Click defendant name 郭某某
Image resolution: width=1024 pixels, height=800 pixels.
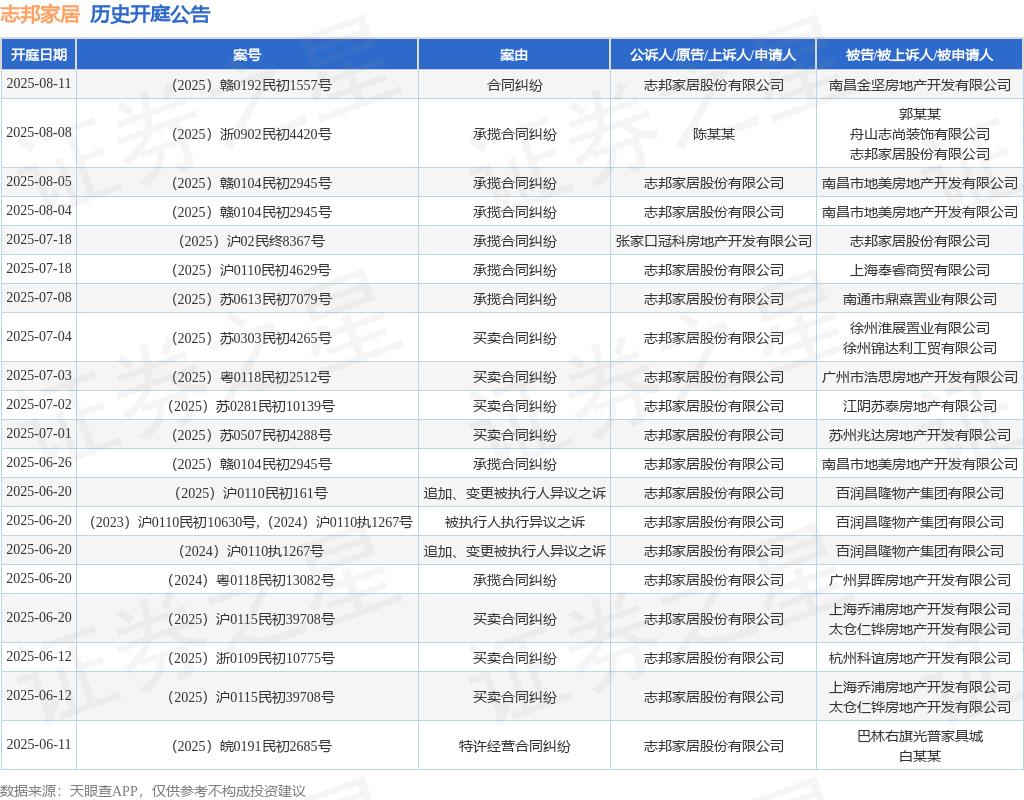coord(920,114)
